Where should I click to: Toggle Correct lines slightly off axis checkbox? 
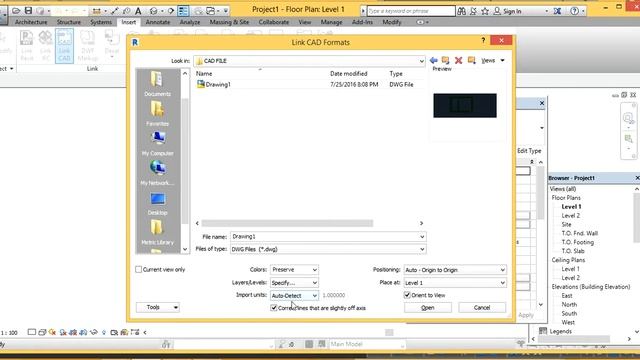274,308
